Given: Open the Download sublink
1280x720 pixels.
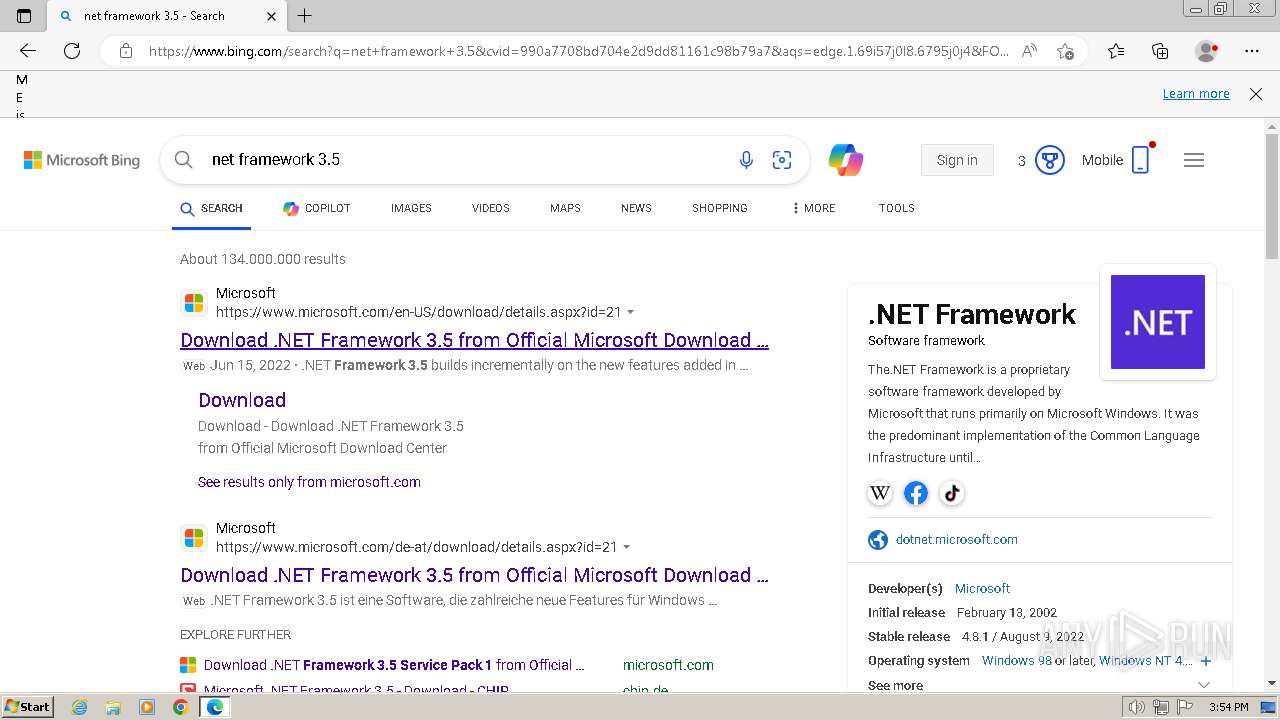Looking at the screenshot, I should pos(242,400).
